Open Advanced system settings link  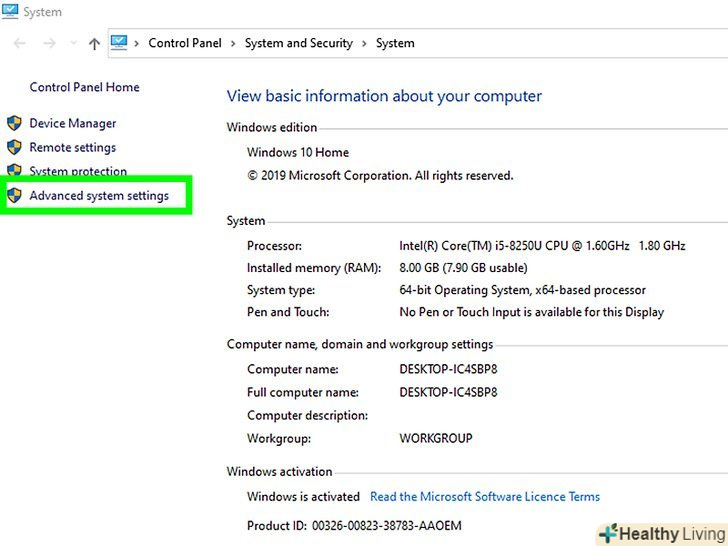coord(99,196)
